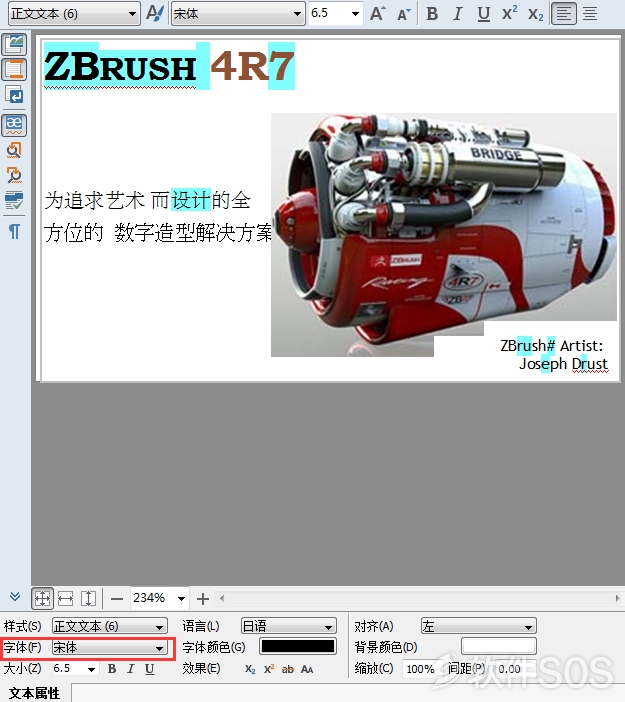This screenshot has width=625, height=702.
Task: Open 字体(F) font dropdown in properties panel
Action: click(110, 647)
